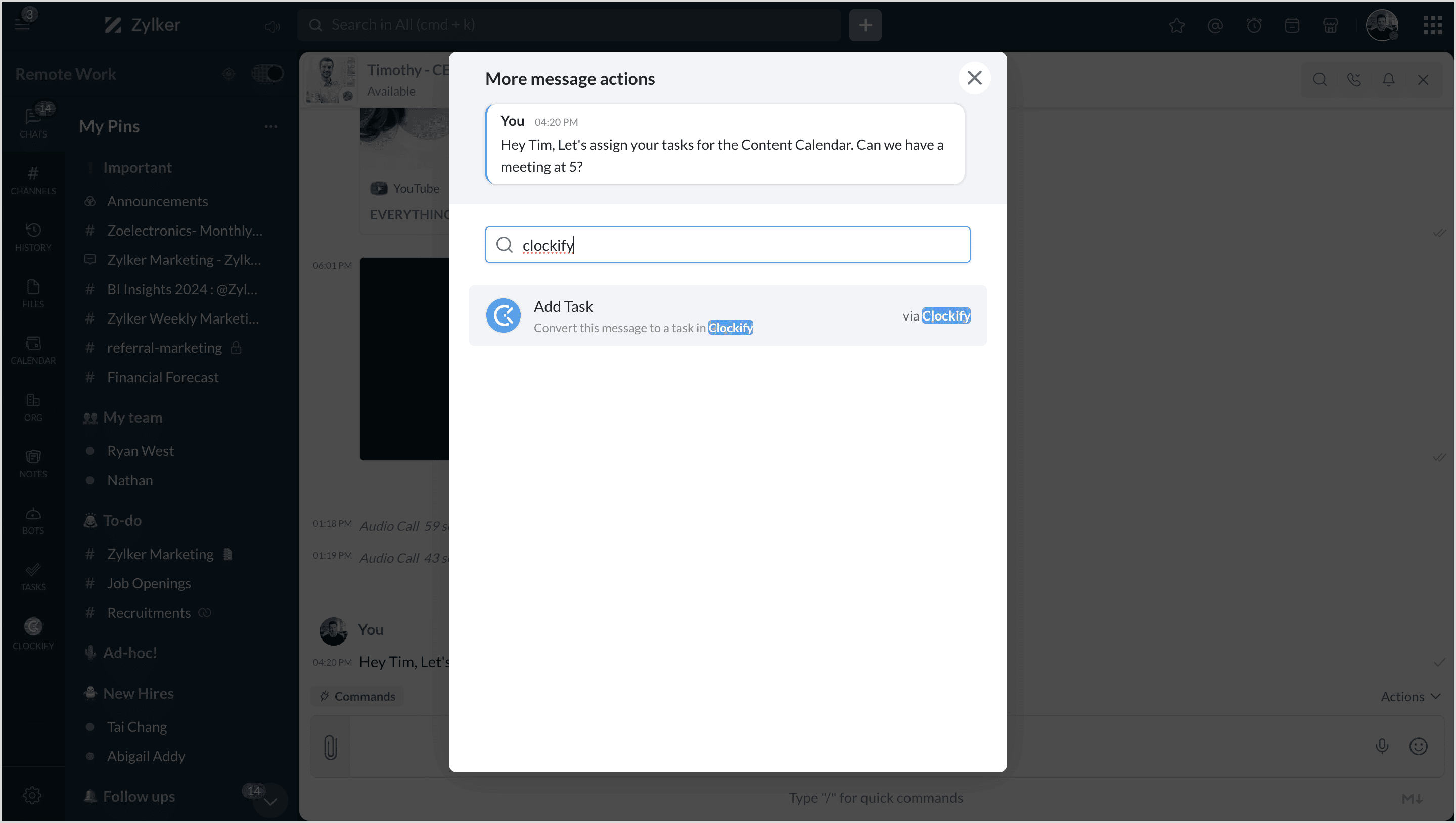Click the attachment paperclip icon
The width and height of the screenshot is (1456, 823).
[x=331, y=747]
